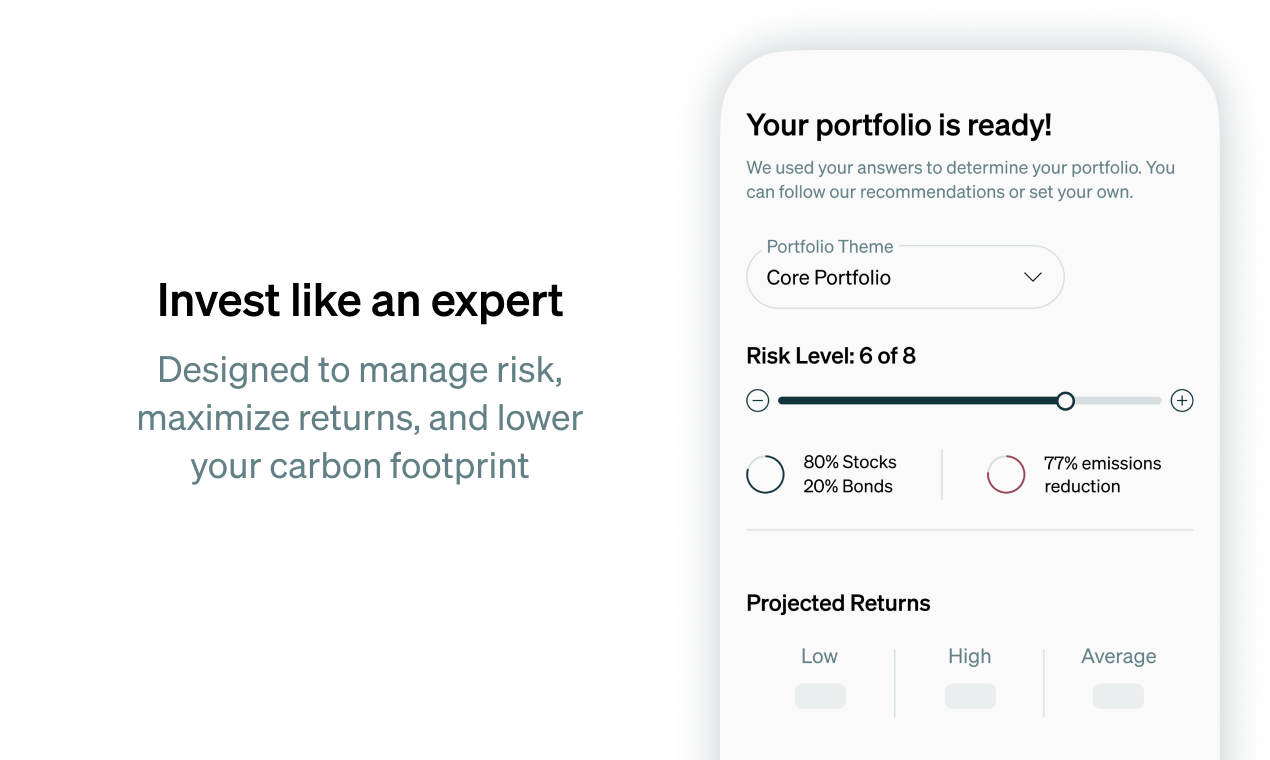Click the stocks and bonds donut chart icon
1270x760 pixels.
coord(766,474)
